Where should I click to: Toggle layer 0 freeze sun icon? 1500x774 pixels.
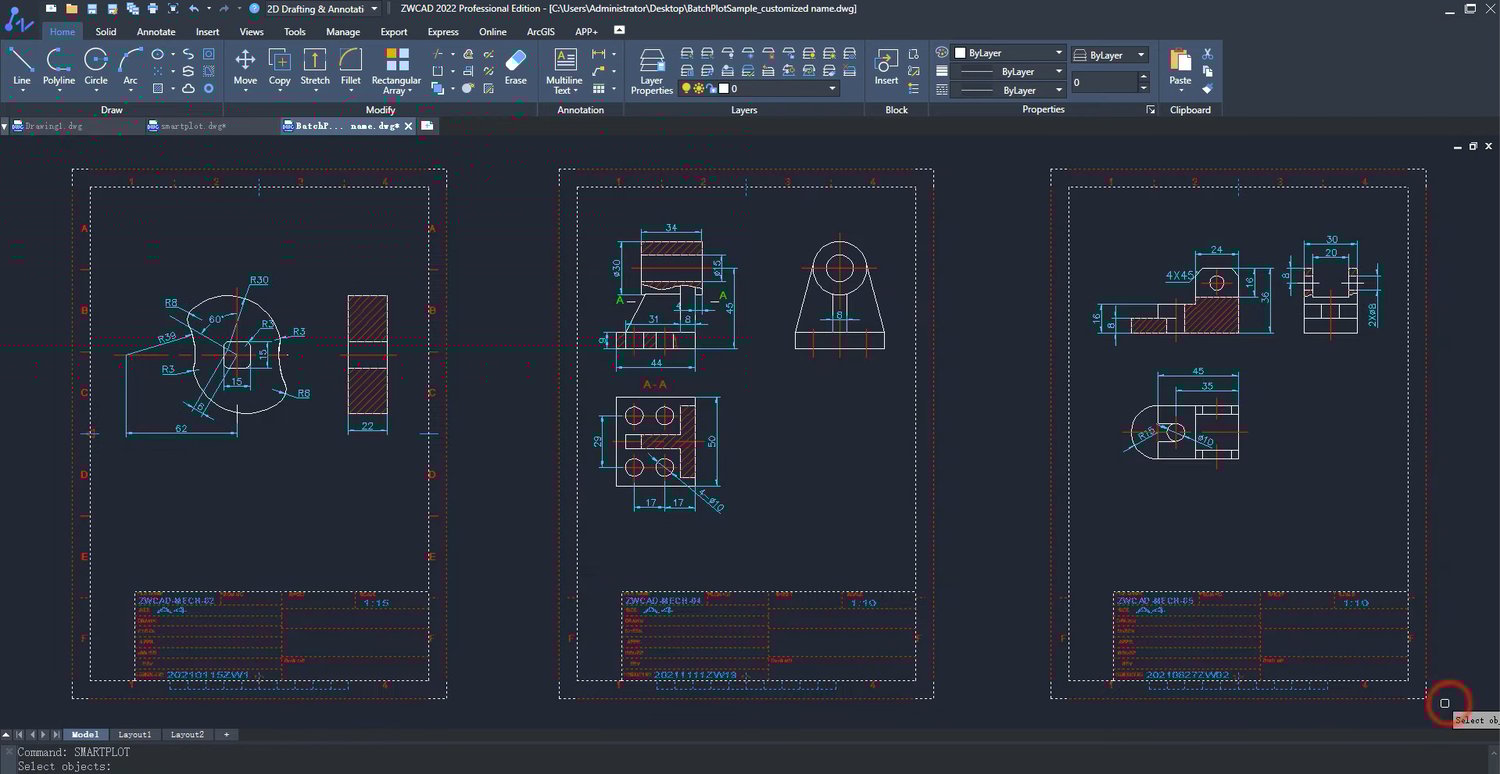point(698,89)
